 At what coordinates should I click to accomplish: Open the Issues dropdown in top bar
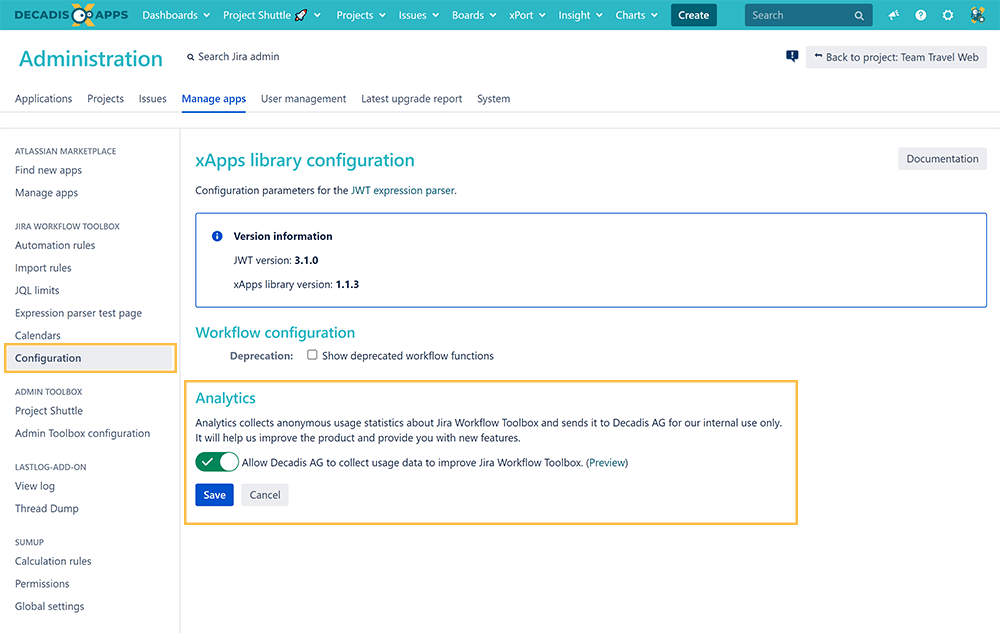point(418,15)
